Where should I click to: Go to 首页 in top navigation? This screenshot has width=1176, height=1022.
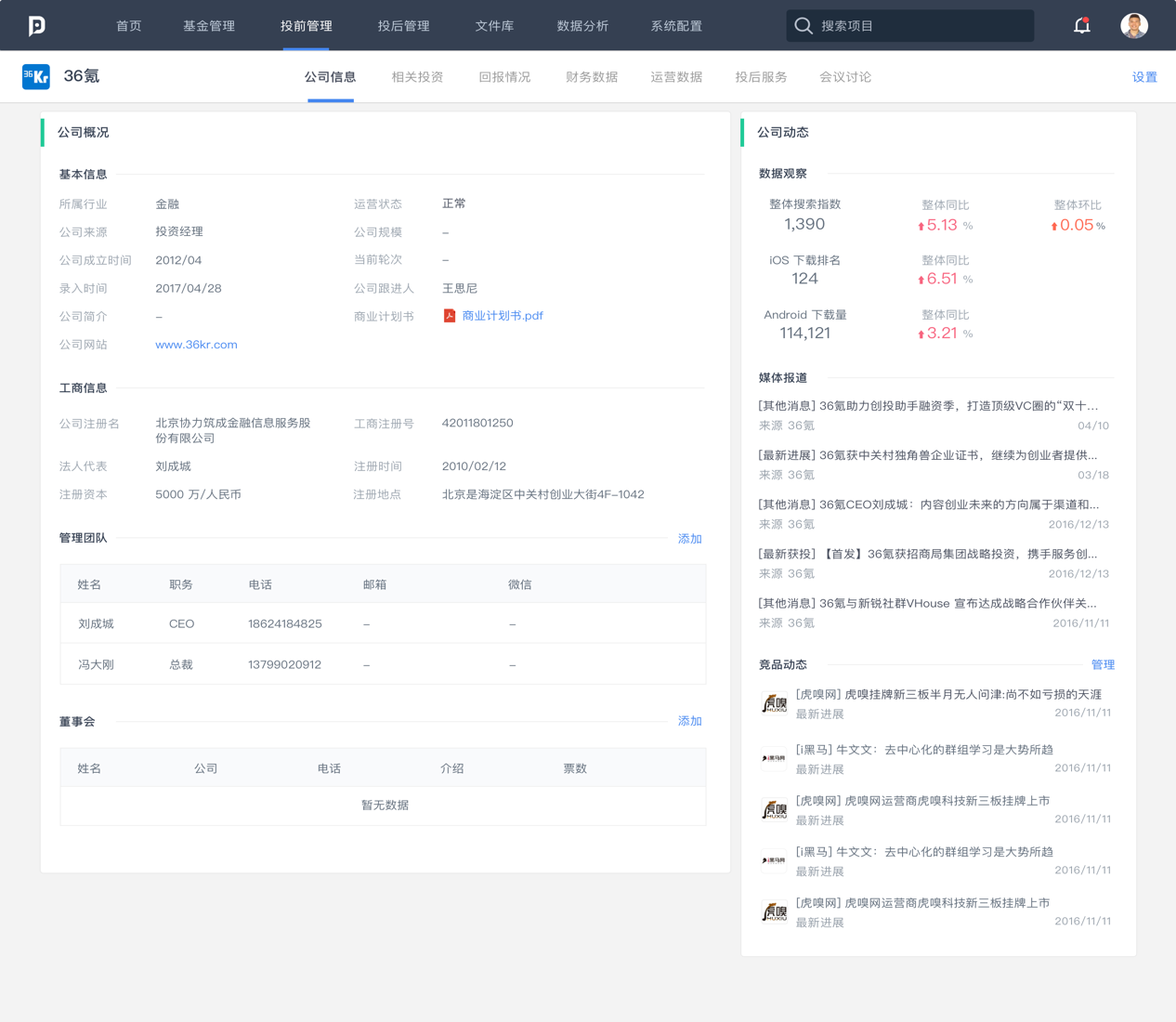(129, 26)
